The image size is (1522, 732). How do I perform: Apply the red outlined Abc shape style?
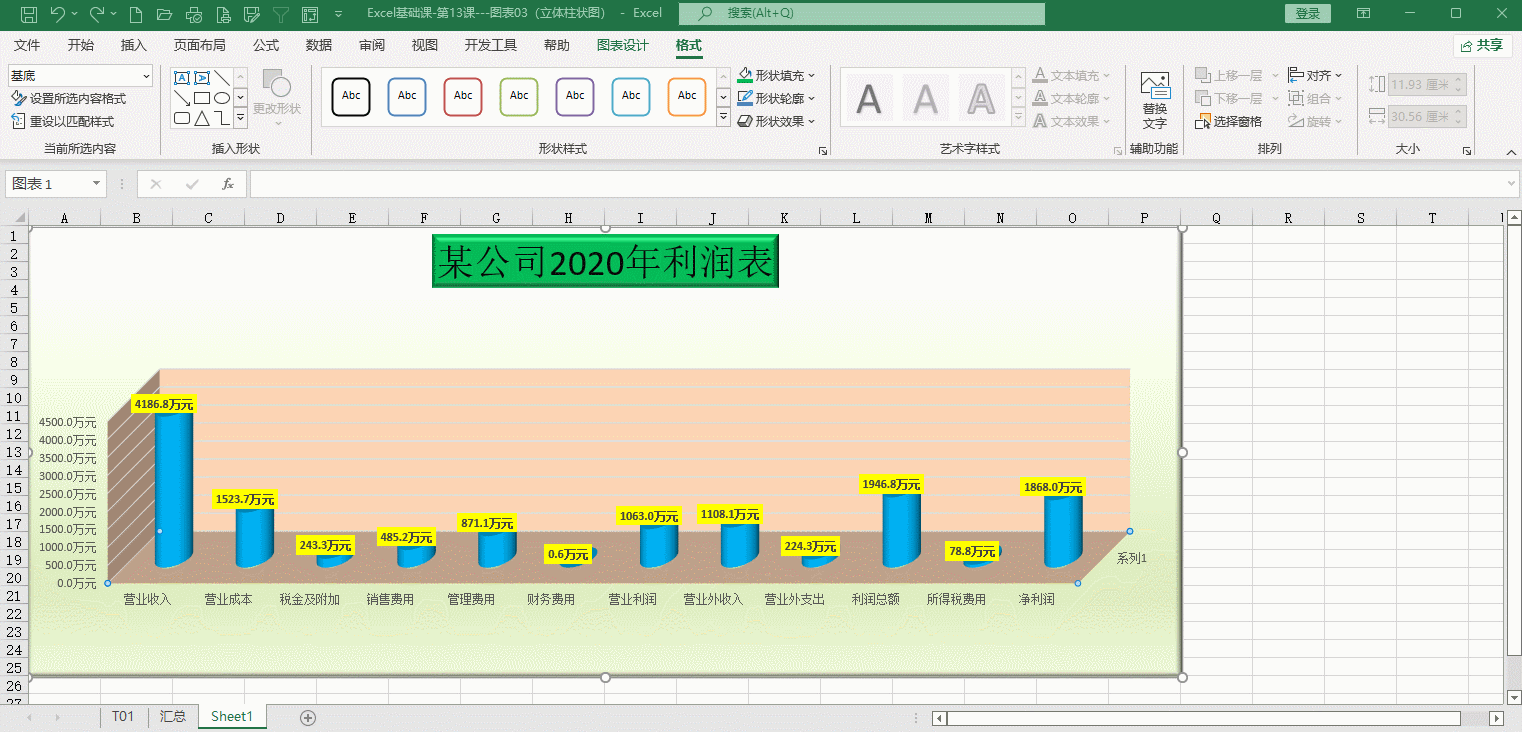click(463, 96)
